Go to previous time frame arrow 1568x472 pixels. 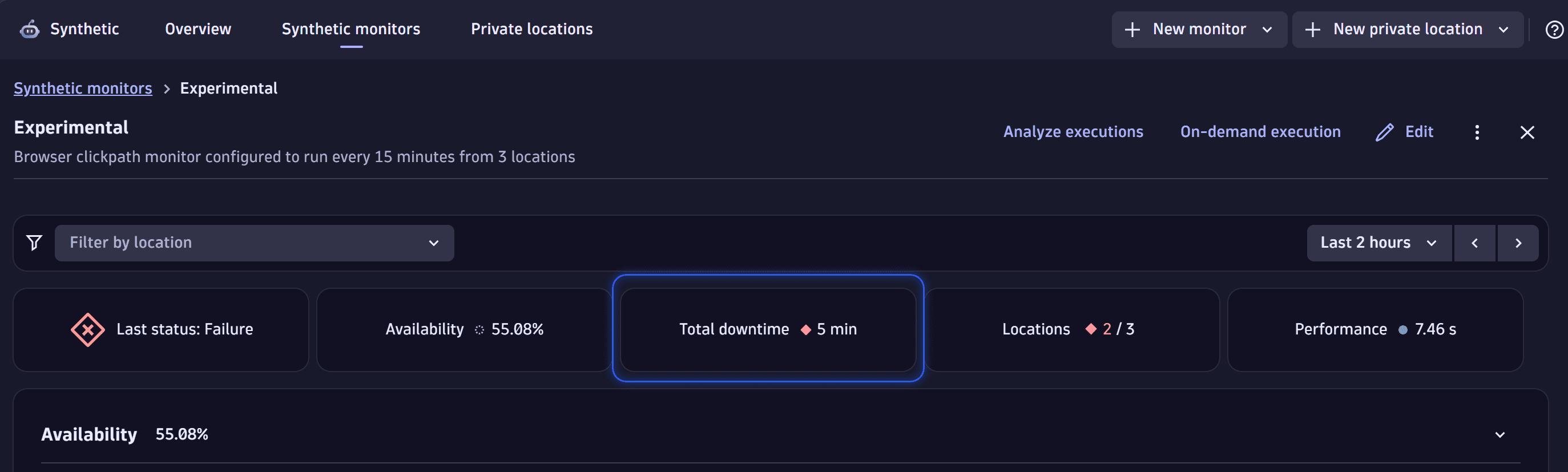point(1474,243)
